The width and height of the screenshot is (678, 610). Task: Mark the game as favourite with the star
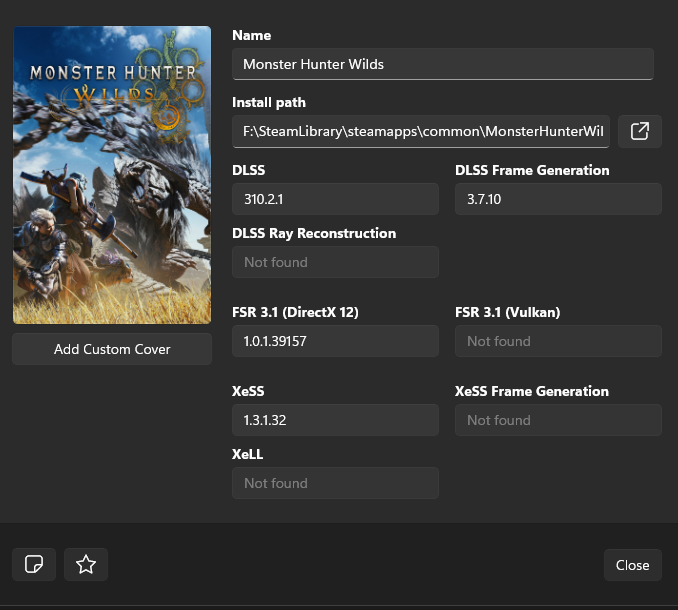tap(86, 564)
